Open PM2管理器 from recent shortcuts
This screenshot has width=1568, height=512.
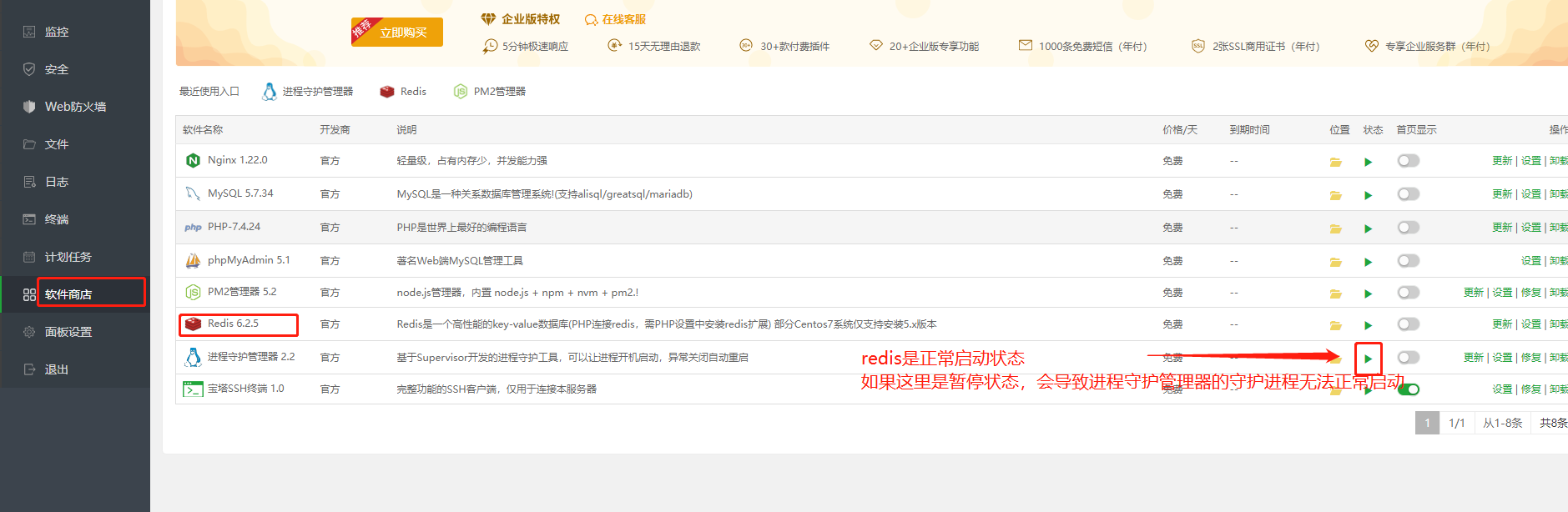coord(490,92)
